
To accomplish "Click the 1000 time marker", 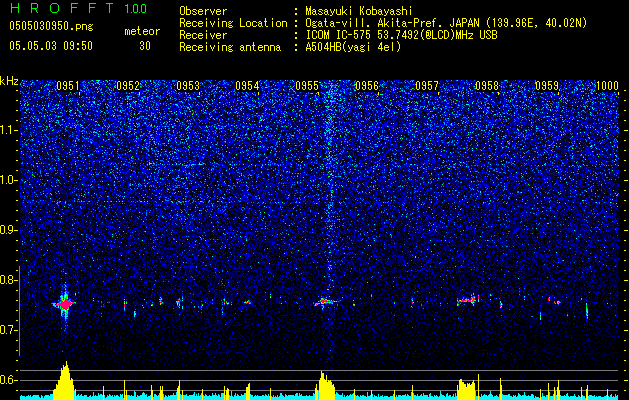I will 607,86.
